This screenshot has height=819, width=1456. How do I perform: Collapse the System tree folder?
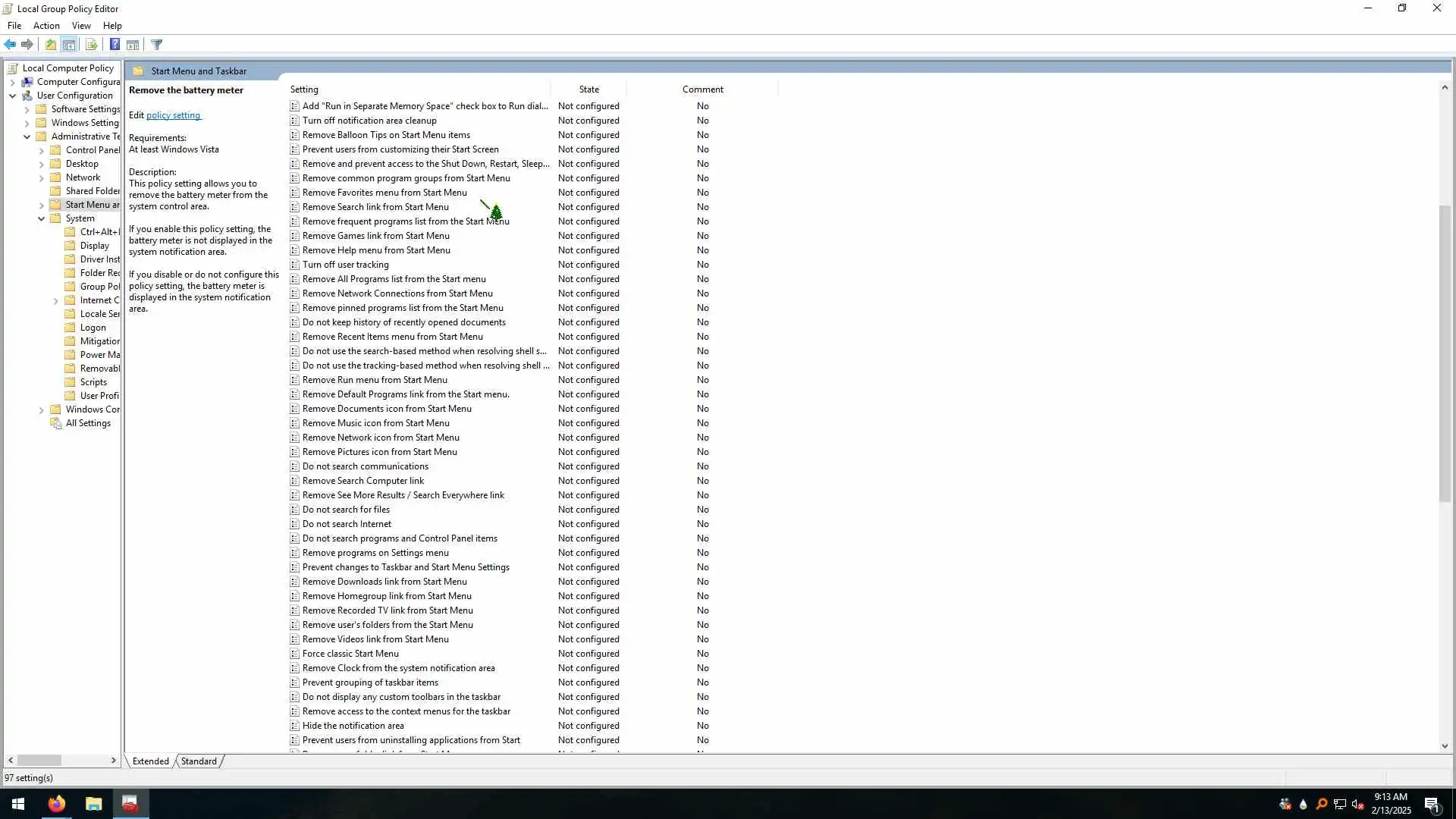[x=42, y=218]
